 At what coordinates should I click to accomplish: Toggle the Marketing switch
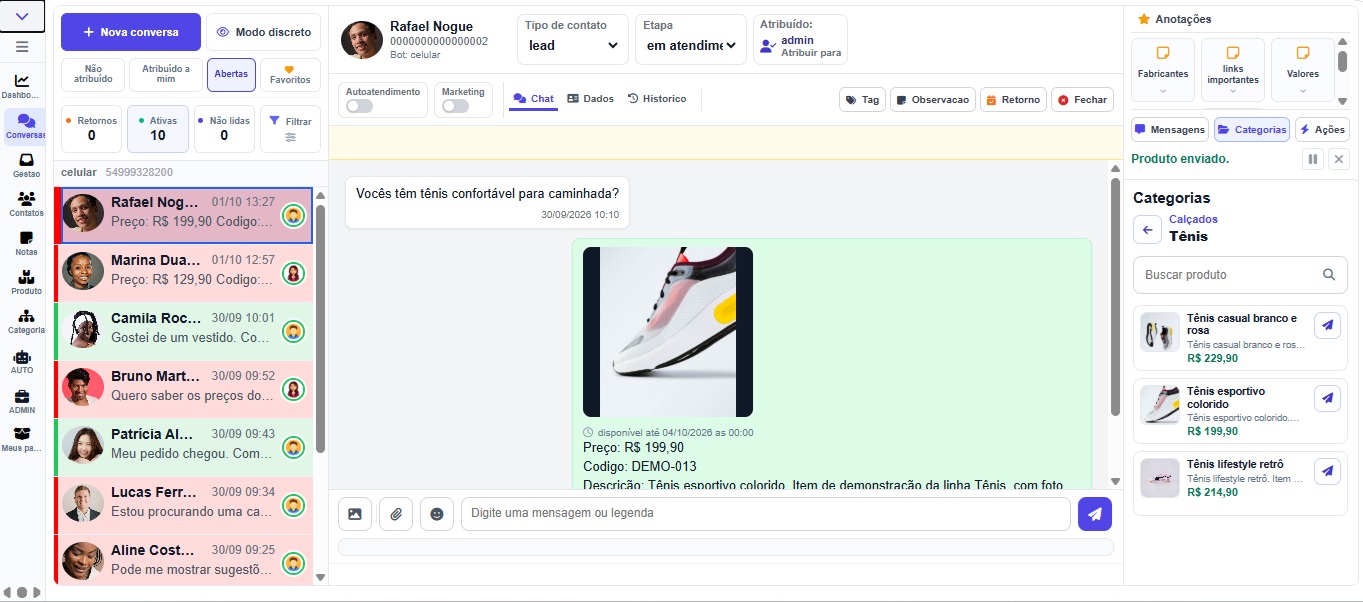[455, 106]
